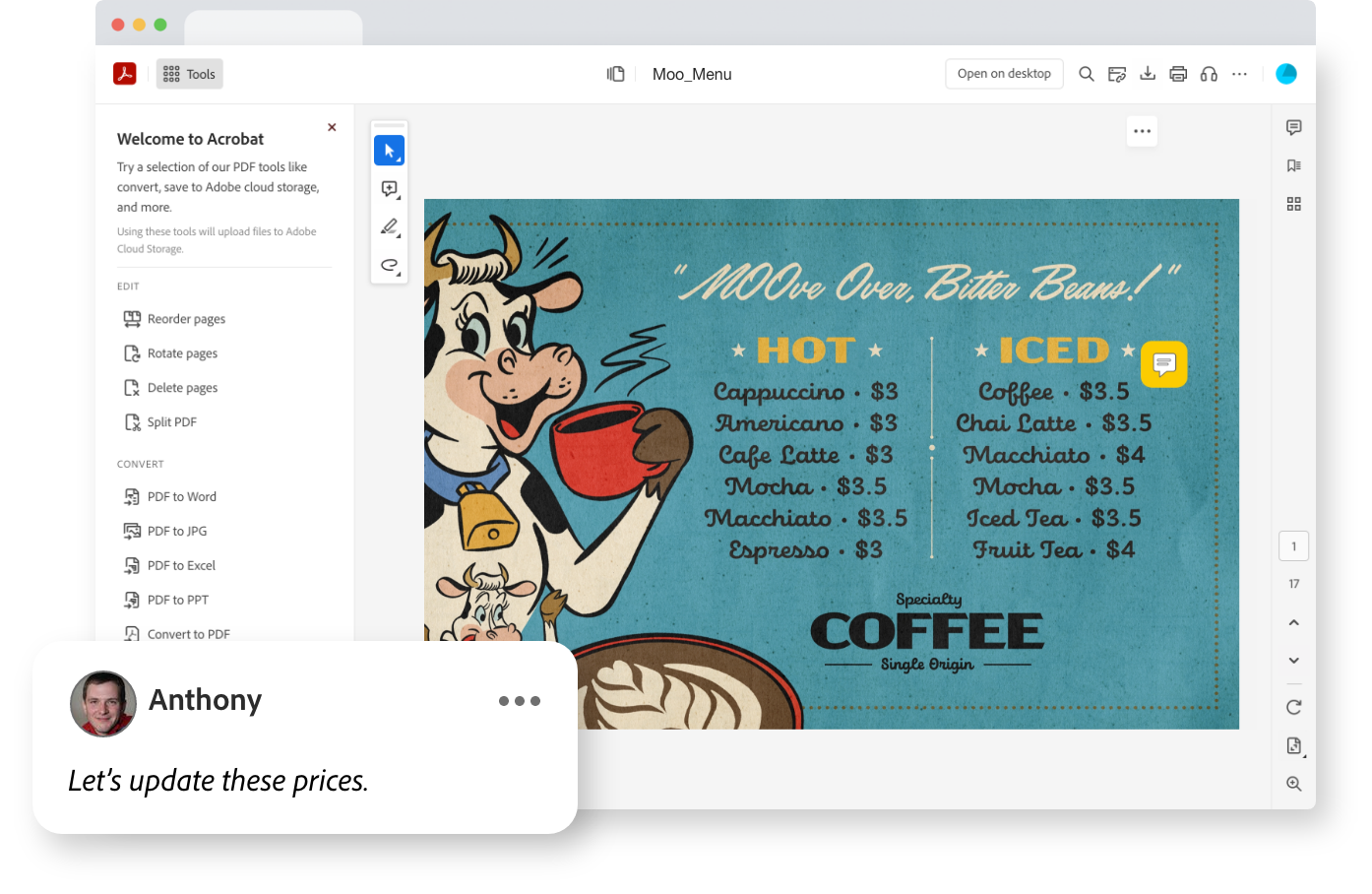Open the page display settings icon

1295,745
